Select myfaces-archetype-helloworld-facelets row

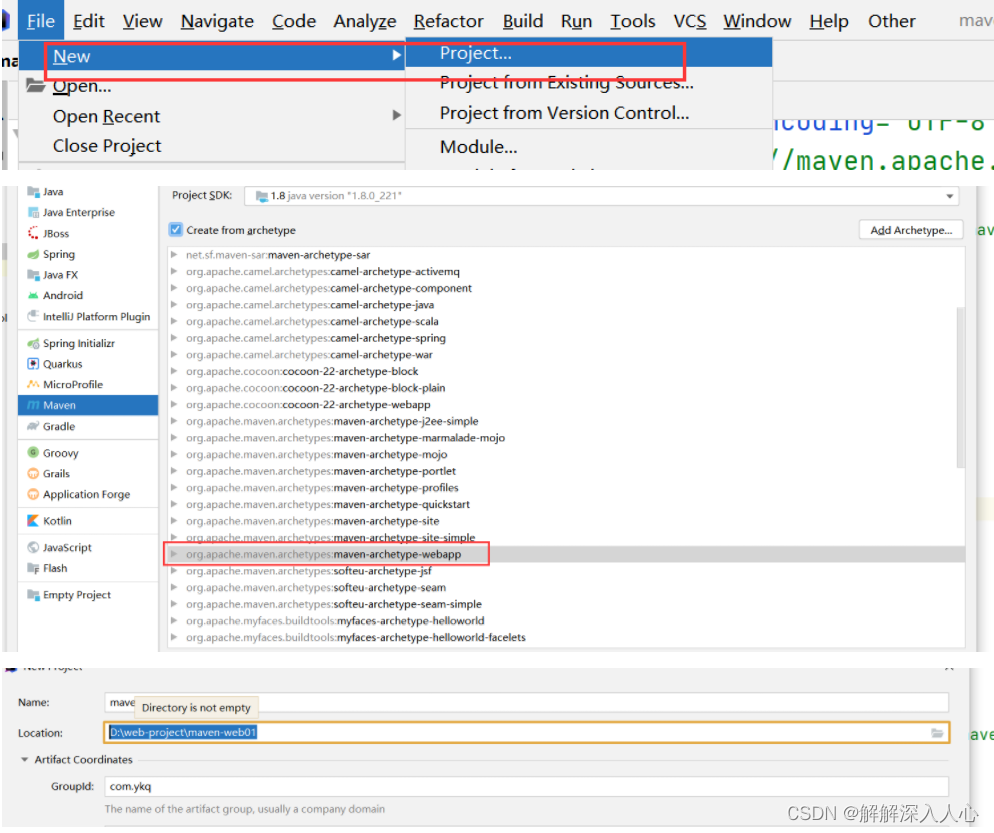564,637
